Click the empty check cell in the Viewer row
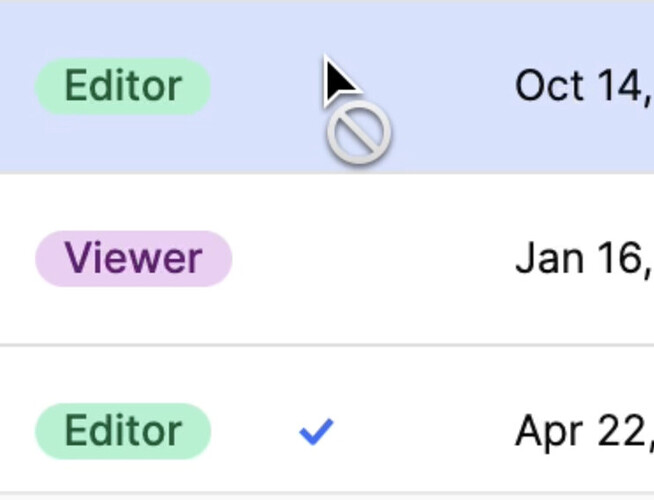 tap(316, 259)
